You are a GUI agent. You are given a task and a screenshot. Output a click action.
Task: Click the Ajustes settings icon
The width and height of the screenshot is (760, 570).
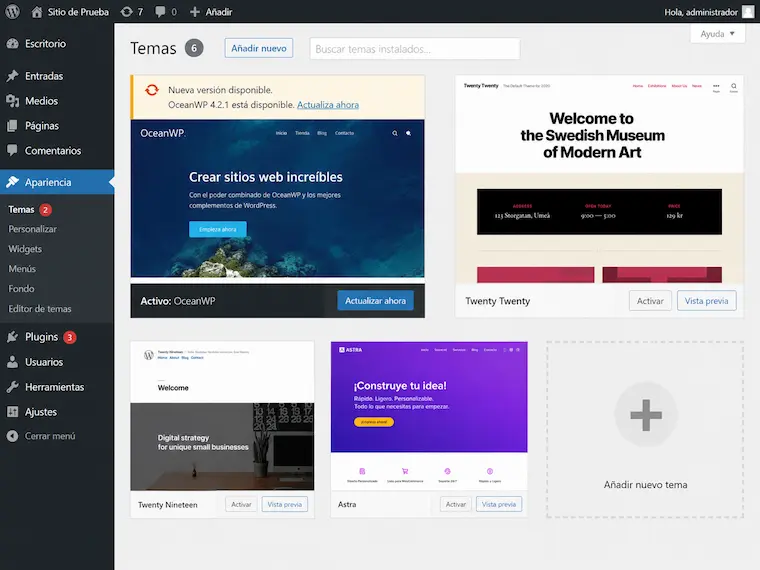(13, 412)
